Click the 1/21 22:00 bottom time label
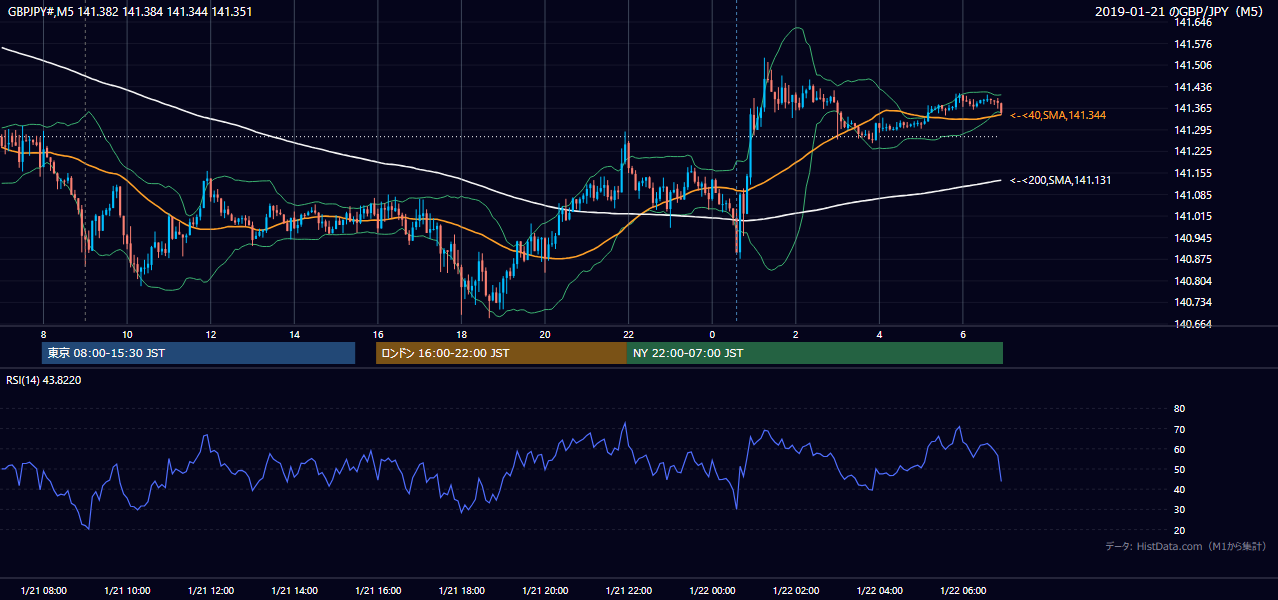Image resolution: width=1278 pixels, height=600 pixels. click(629, 591)
